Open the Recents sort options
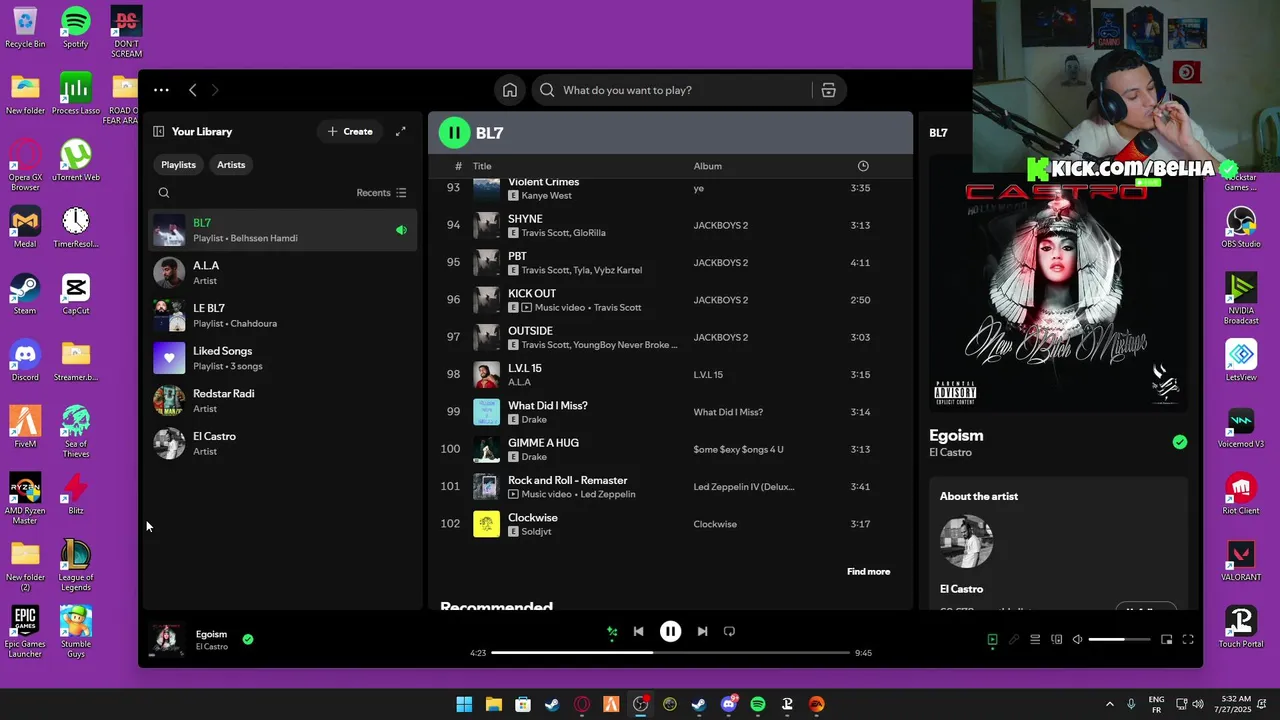The width and height of the screenshot is (1280, 720). (381, 193)
